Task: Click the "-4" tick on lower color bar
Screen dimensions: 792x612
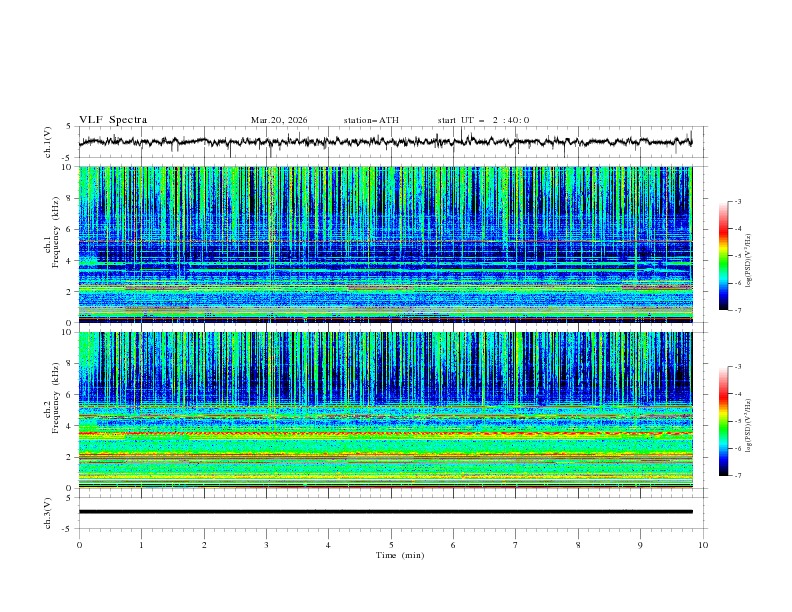Action: point(738,394)
